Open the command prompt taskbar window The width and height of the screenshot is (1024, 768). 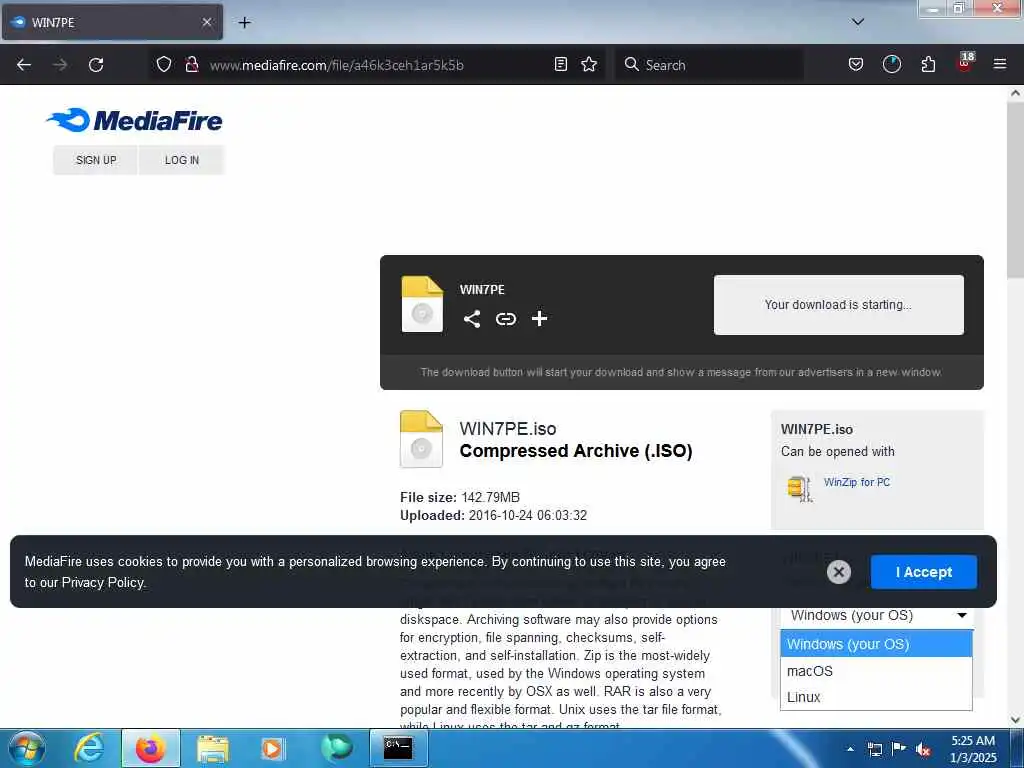pos(398,748)
